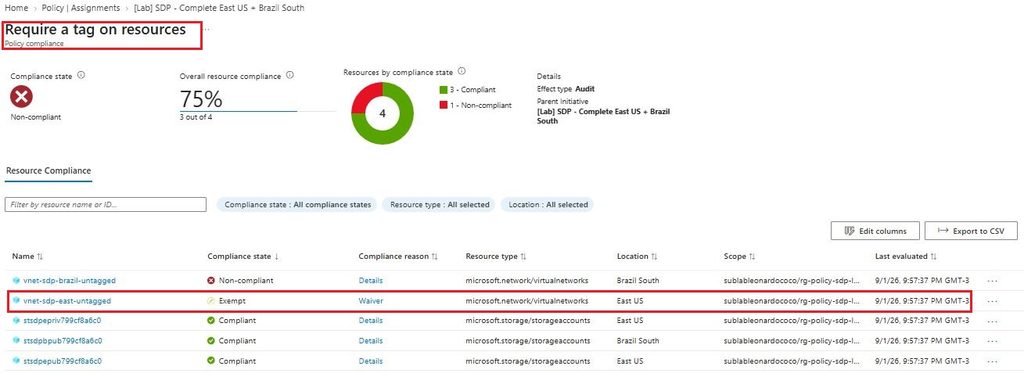Sort by Compliance reason column
Screen dimensions: 1024x373
[398, 257]
